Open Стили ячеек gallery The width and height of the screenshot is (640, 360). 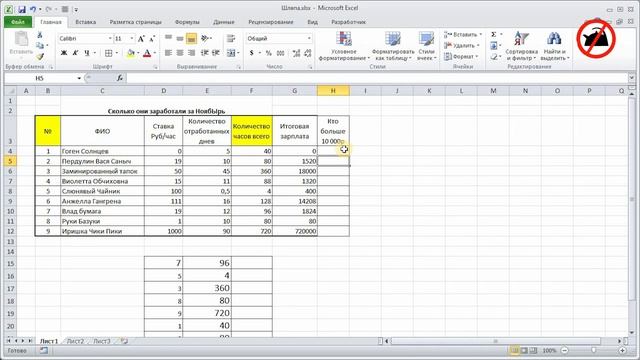(427, 46)
